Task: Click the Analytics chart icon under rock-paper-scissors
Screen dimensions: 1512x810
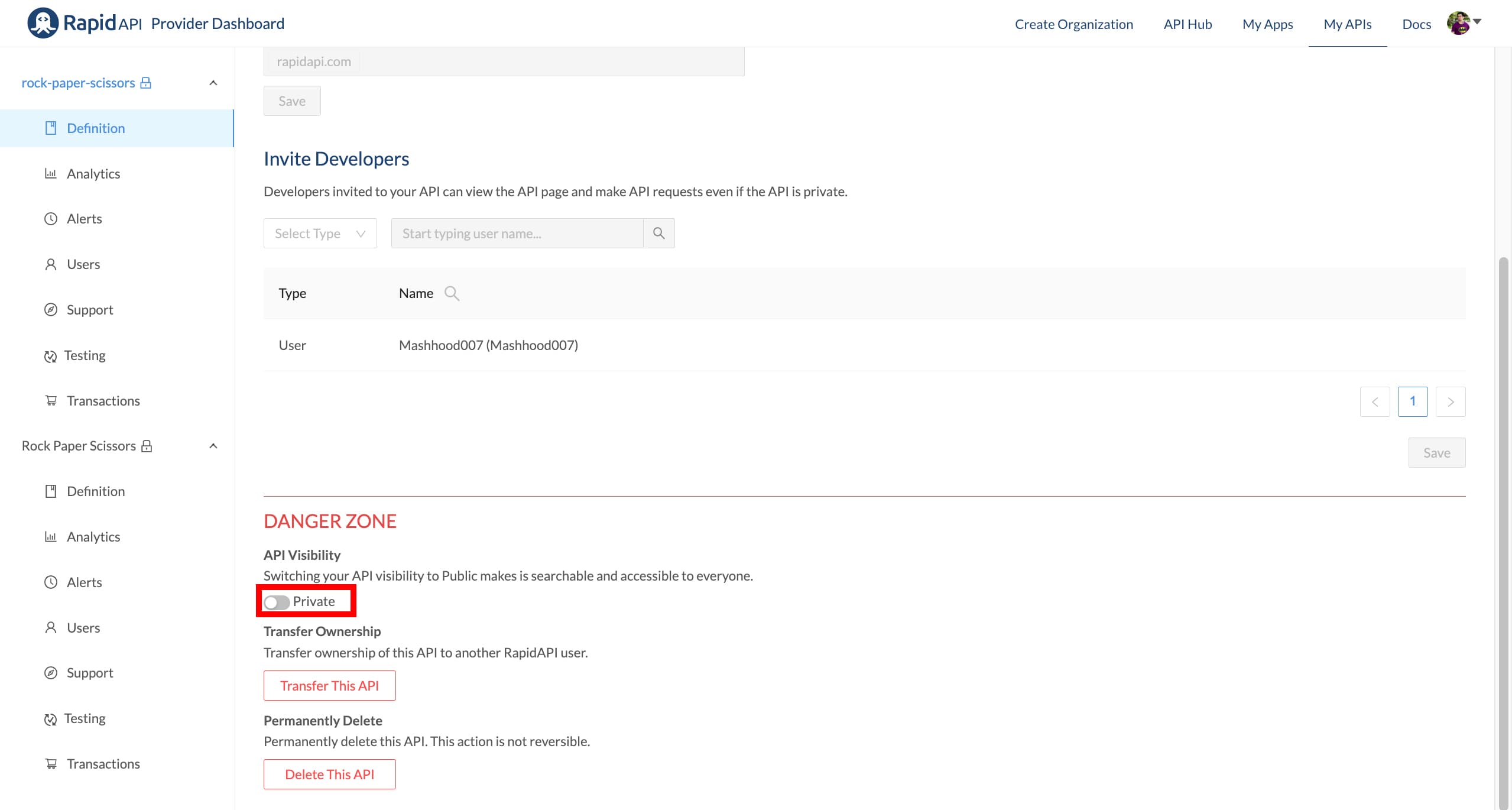Action: coord(51,174)
